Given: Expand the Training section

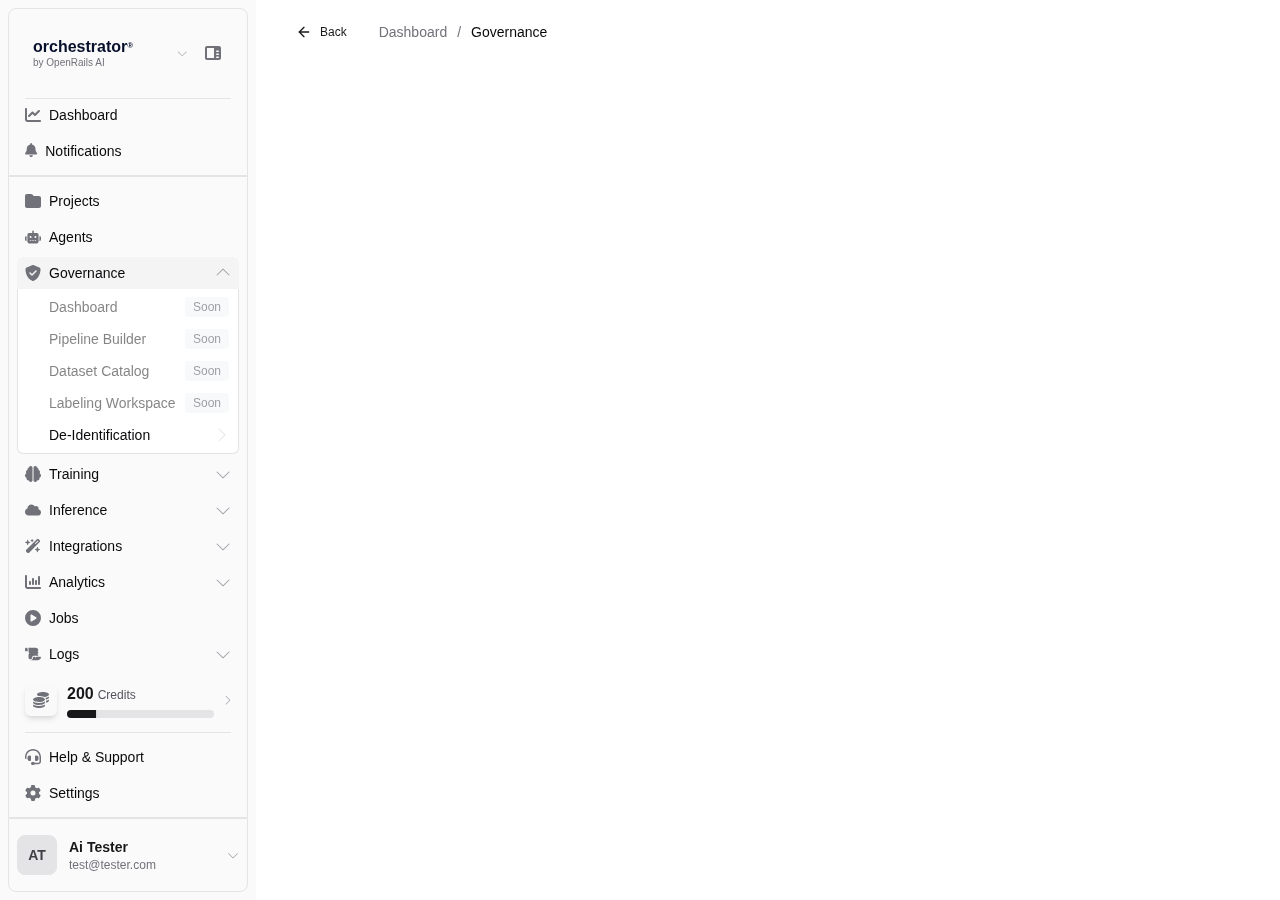Looking at the screenshot, I should [x=128, y=474].
